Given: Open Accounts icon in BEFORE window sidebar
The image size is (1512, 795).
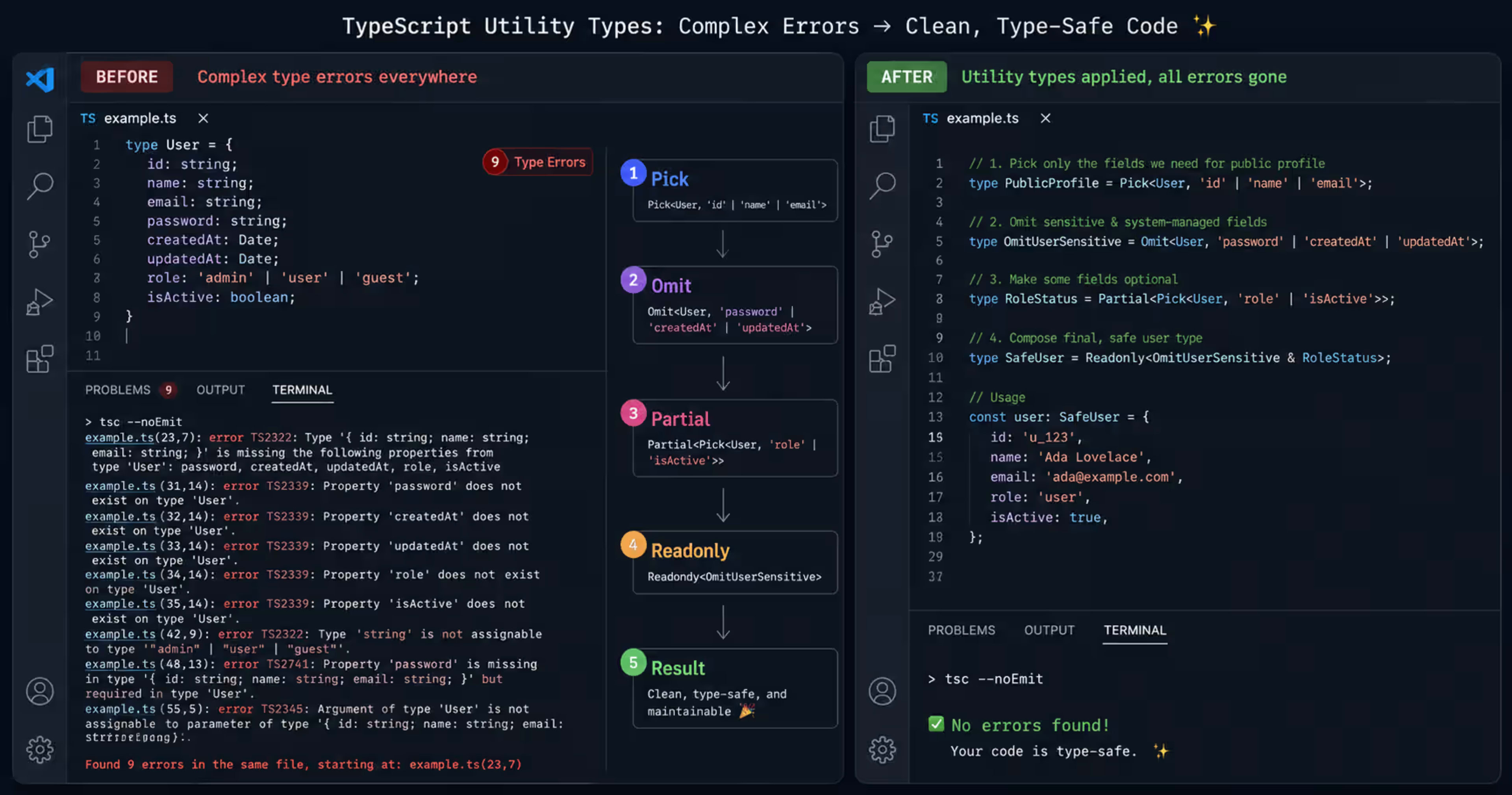Looking at the screenshot, I should (40, 691).
